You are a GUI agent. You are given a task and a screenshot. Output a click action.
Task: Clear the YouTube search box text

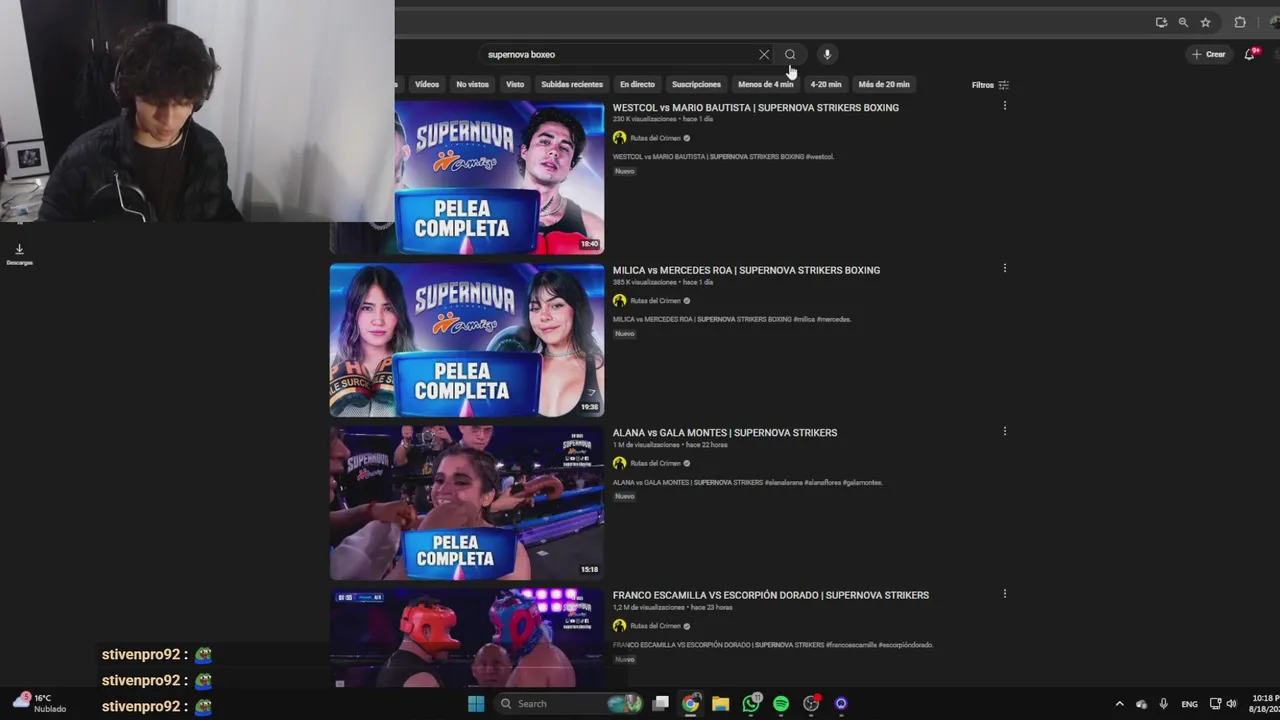764,54
